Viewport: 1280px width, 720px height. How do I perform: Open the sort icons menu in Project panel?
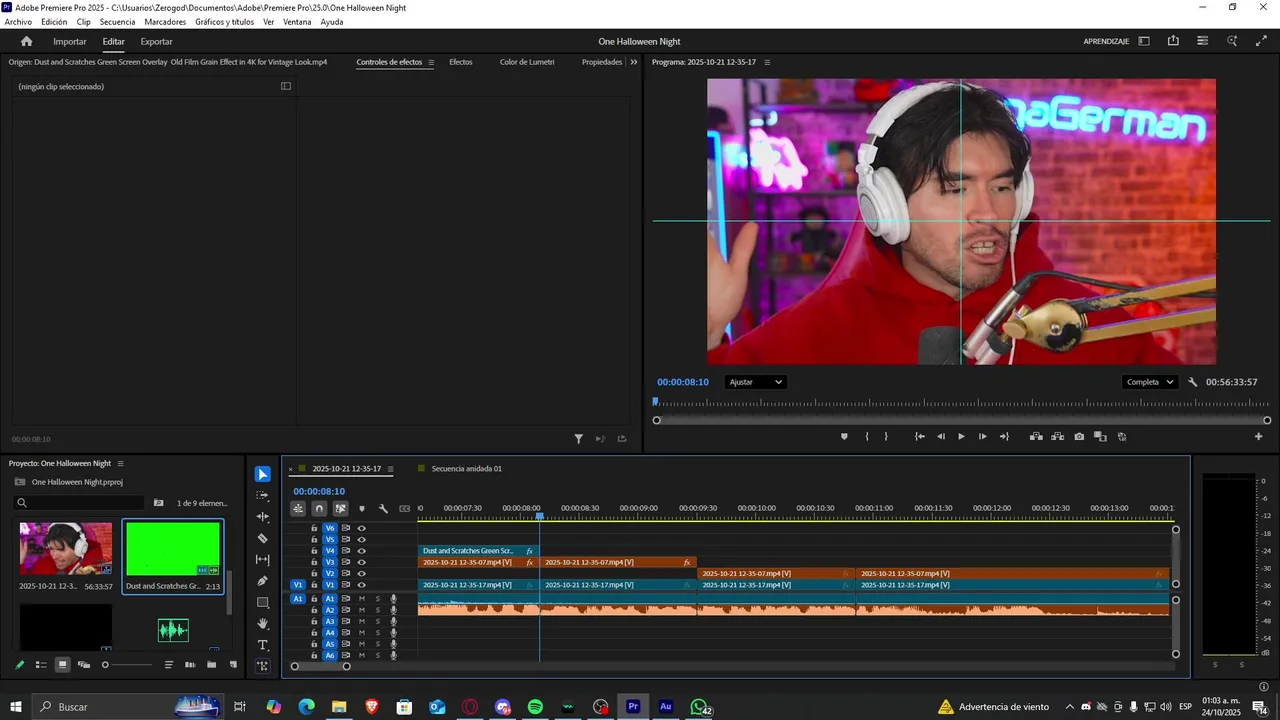(168, 664)
